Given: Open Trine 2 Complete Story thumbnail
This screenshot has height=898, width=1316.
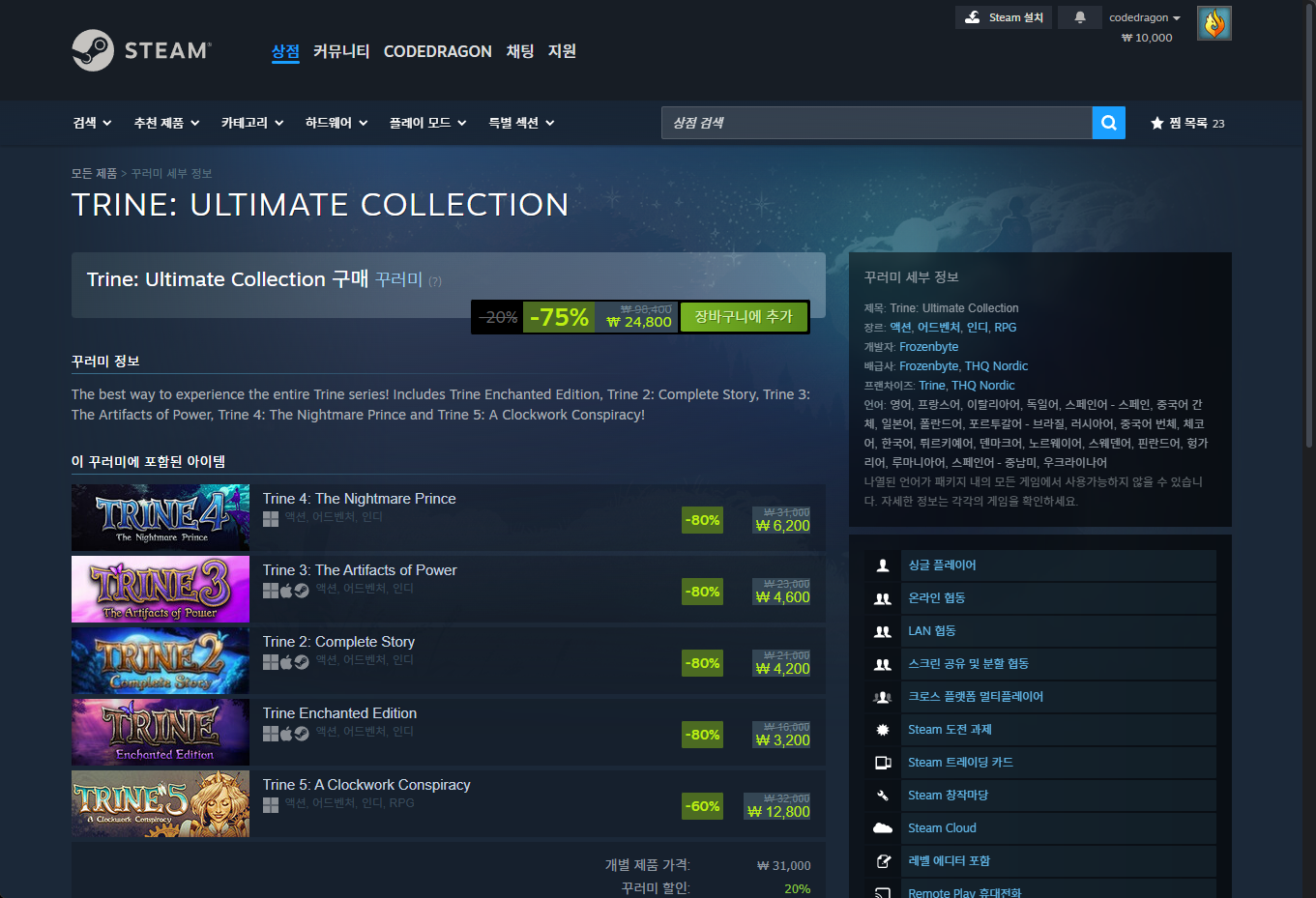Looking at the screenshot, I should 161,661.
